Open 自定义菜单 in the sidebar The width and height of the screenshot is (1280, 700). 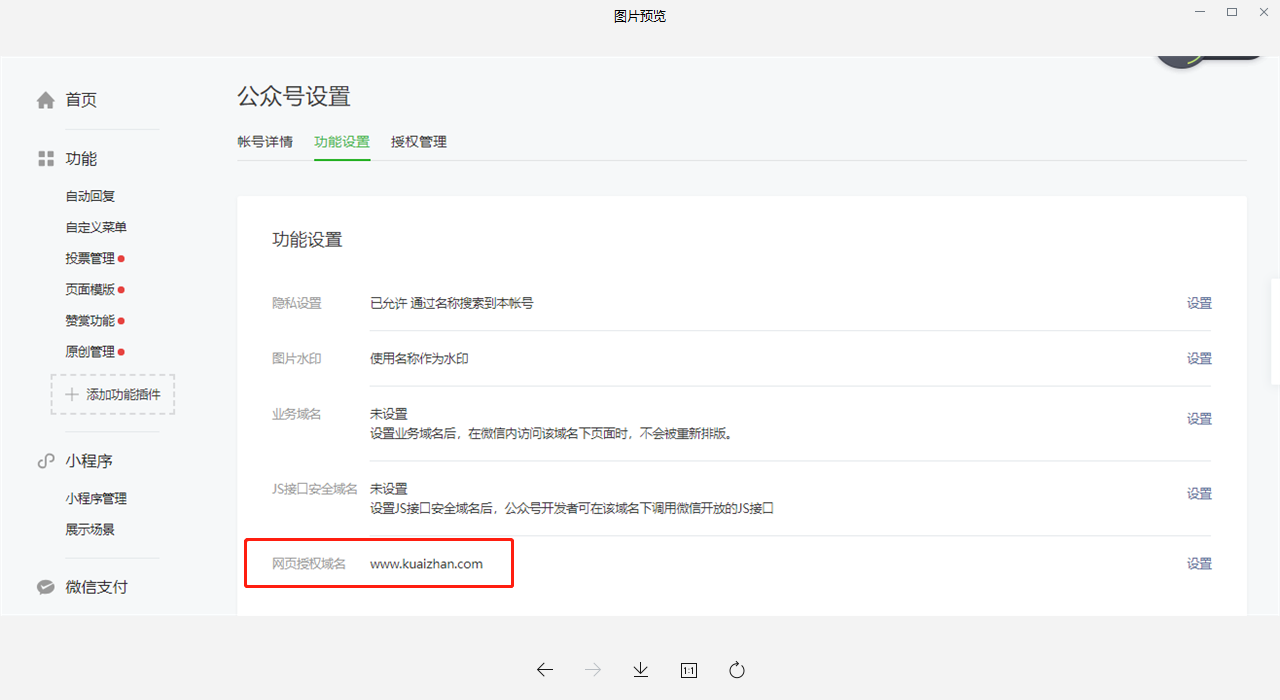coord(96,227)
